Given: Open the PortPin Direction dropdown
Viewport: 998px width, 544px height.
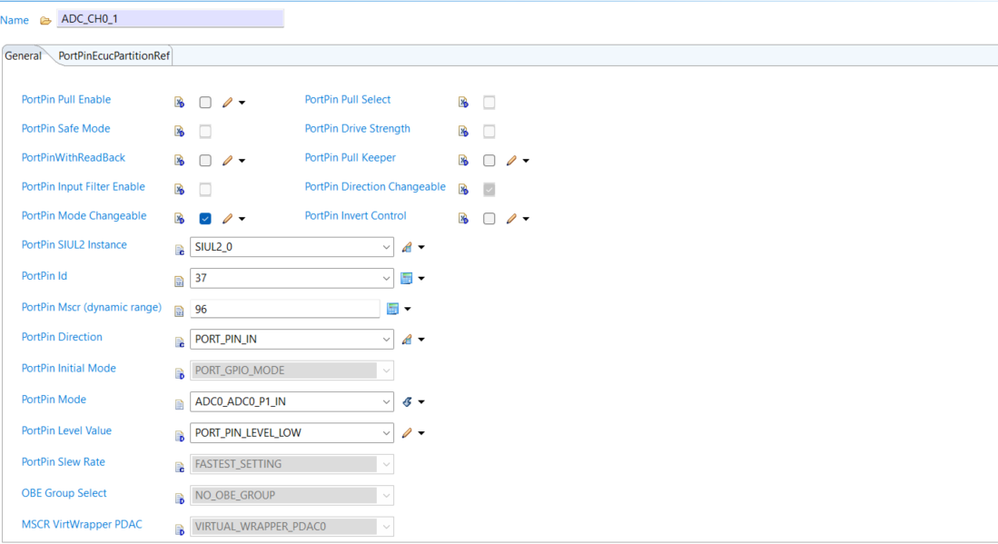Looking at the screenshot, I should (386, 340).
